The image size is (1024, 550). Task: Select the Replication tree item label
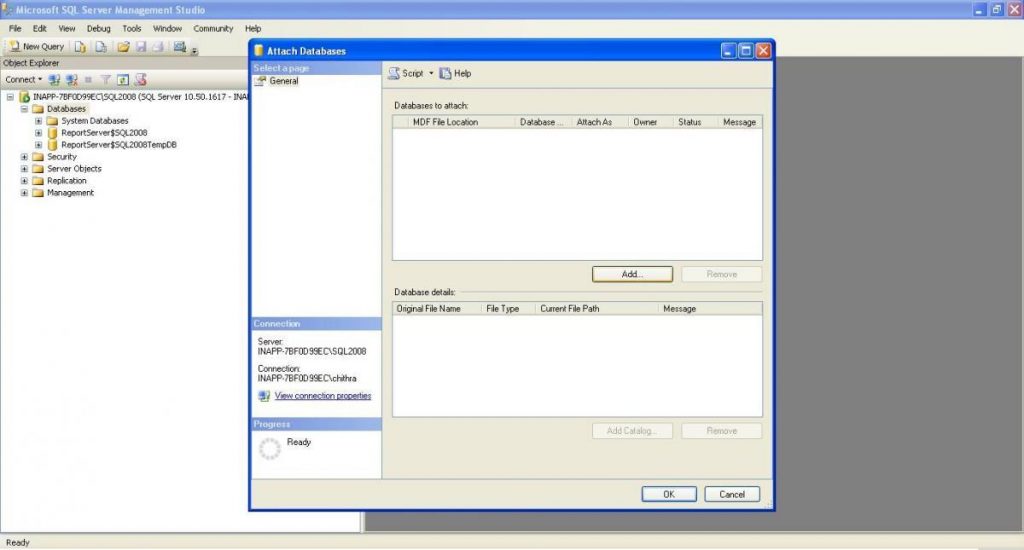click(67, 181)
